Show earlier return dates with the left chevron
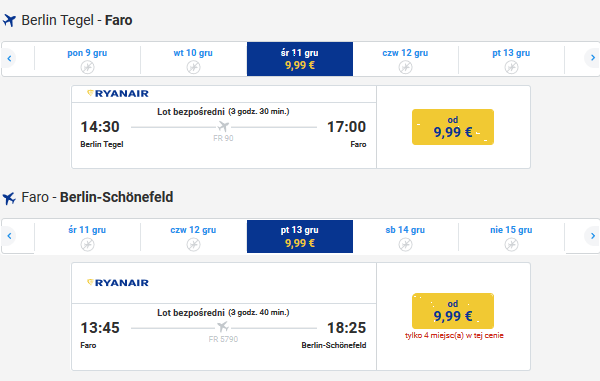 [9, 236]
